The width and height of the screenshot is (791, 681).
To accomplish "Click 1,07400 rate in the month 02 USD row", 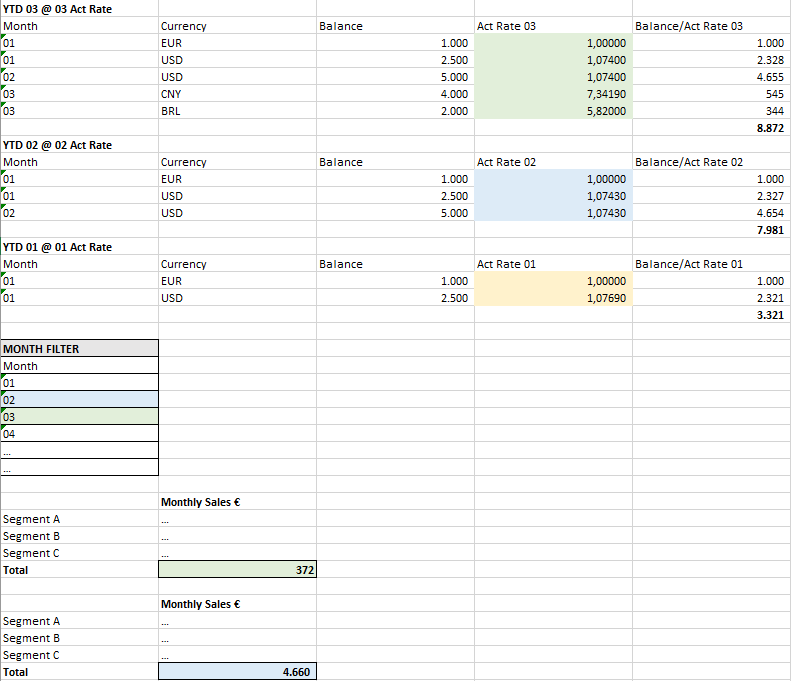I will click(553, 77).
